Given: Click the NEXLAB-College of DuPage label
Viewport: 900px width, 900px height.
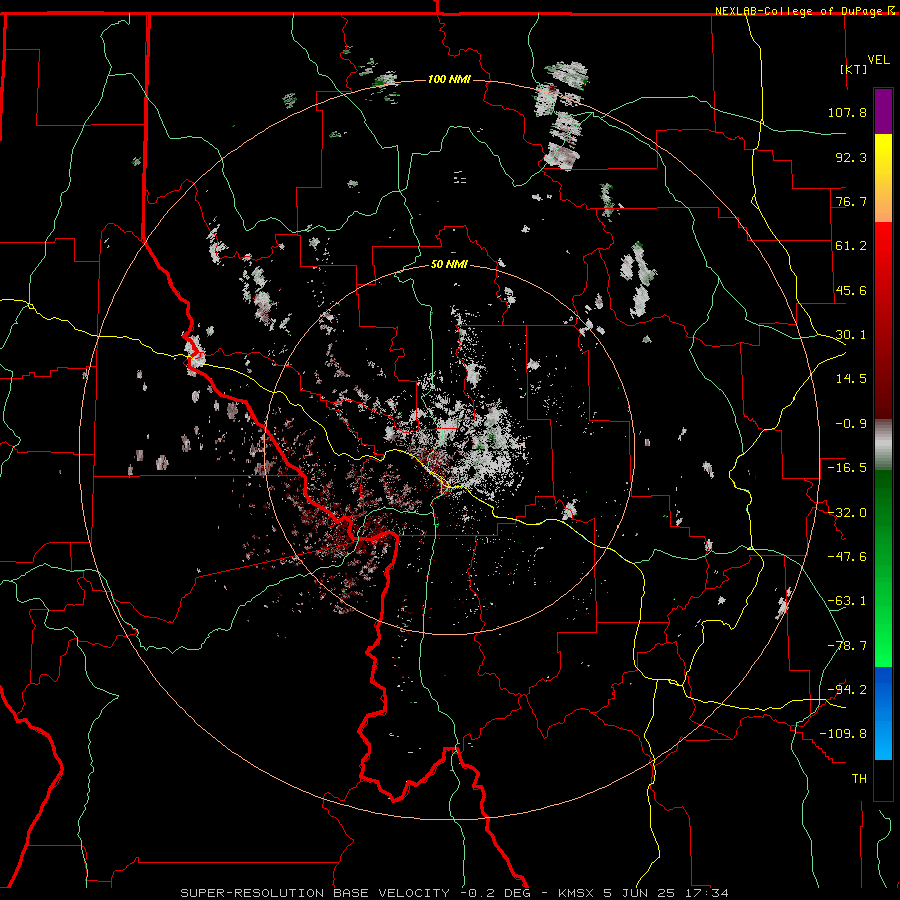Looking at the screenshot, I should point(798,11).
